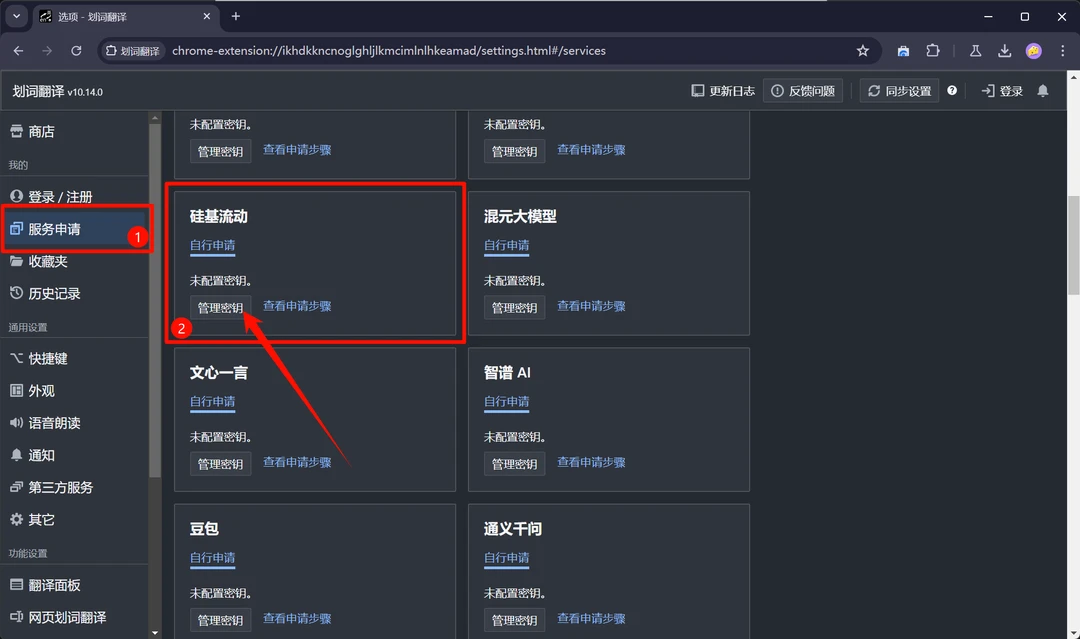The image size is (1080, 639).
Task: Click 查看申请步骤 for 文心一言
Action: pos(298,463)
